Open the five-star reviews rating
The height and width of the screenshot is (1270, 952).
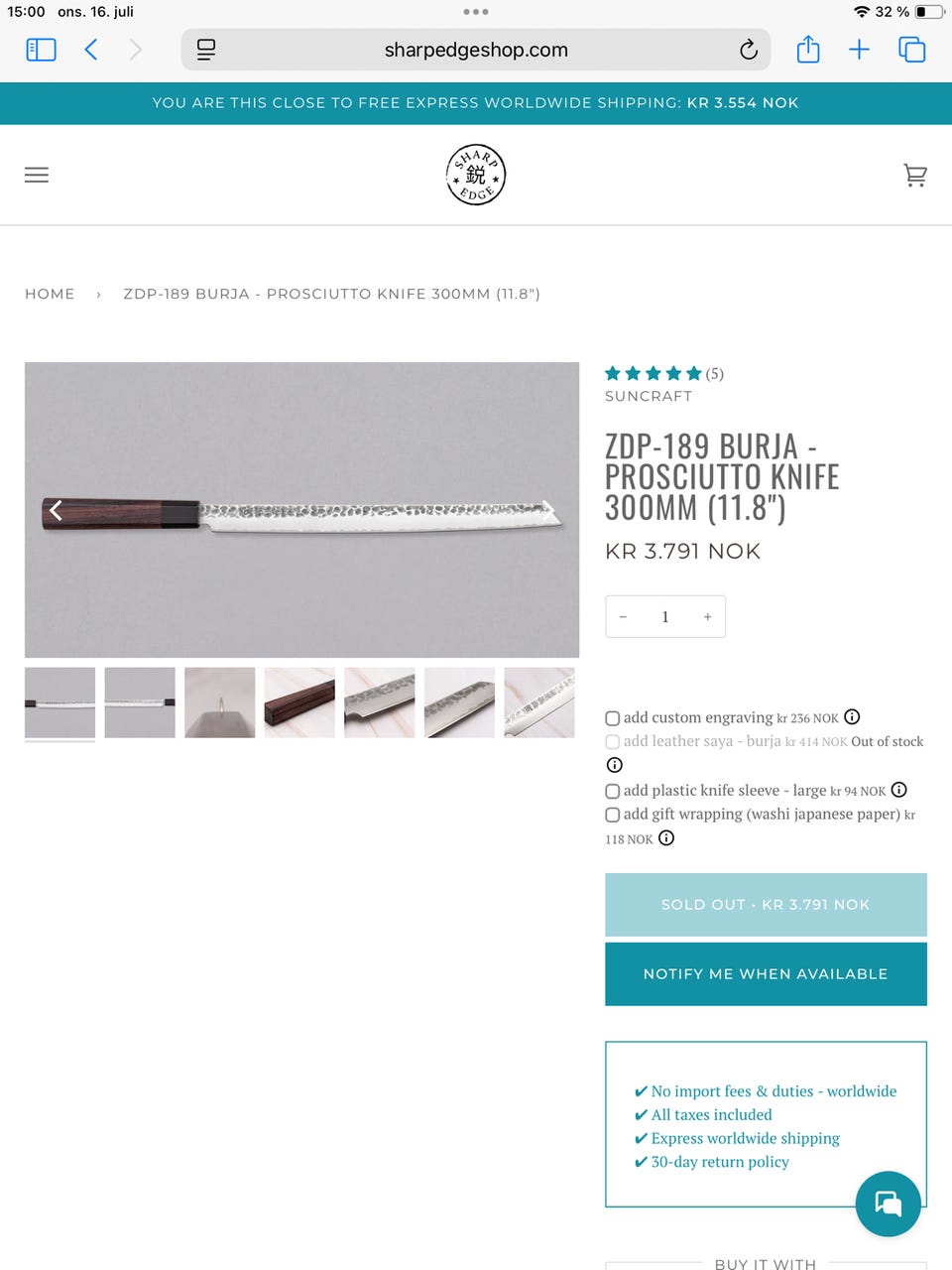click(x=654, y=374)
